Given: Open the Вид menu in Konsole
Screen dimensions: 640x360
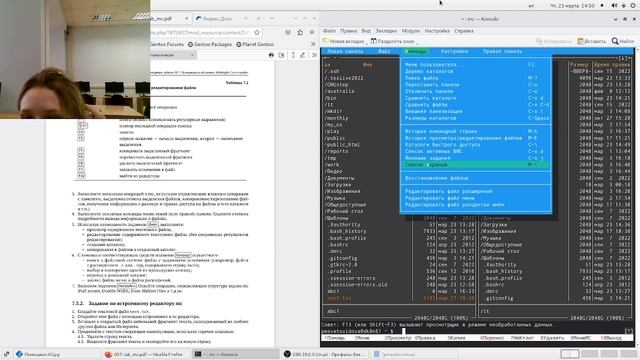Looking at the screenshot, I should [x=366, y=31].
